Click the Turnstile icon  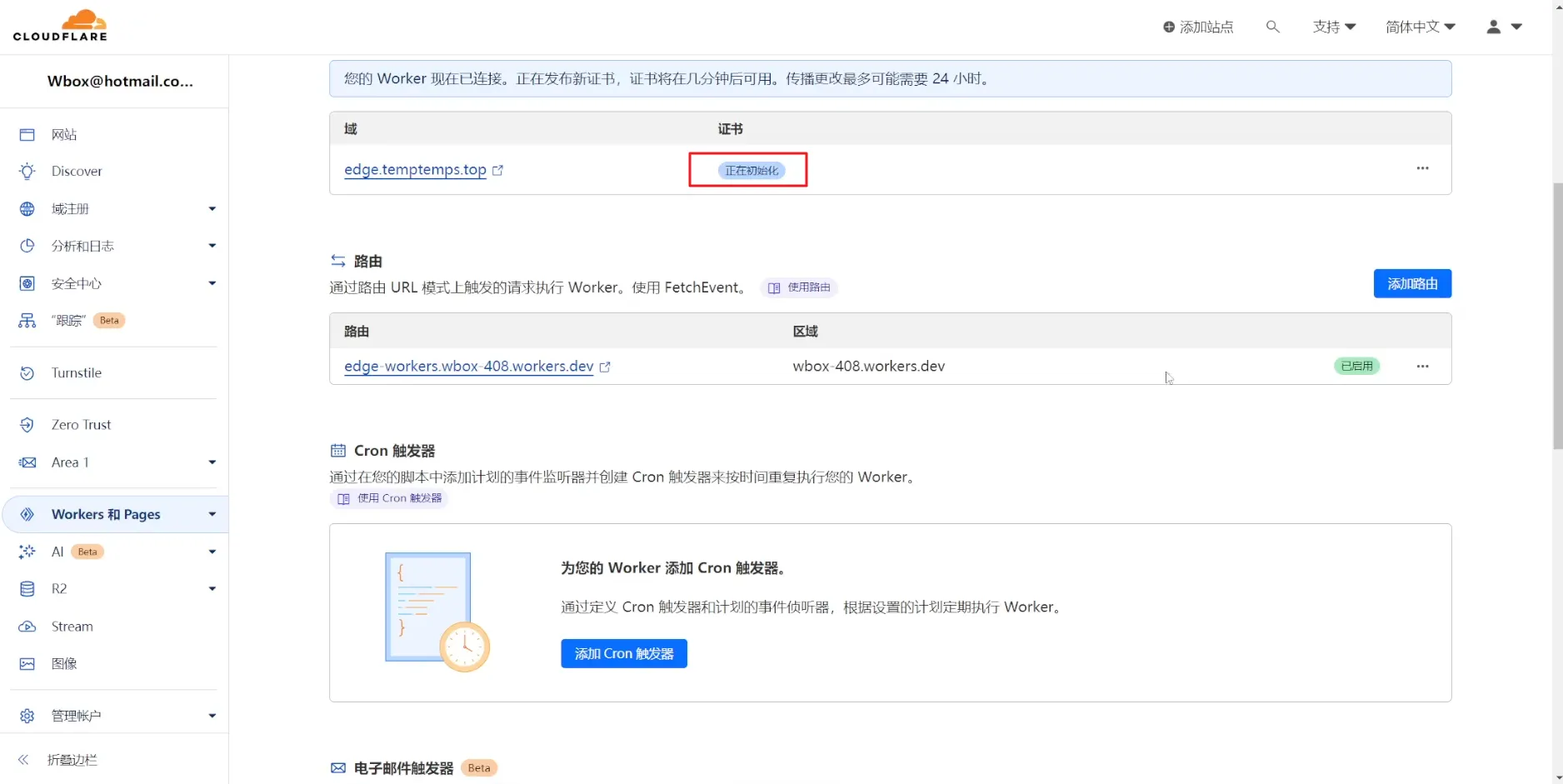[27, 373]
